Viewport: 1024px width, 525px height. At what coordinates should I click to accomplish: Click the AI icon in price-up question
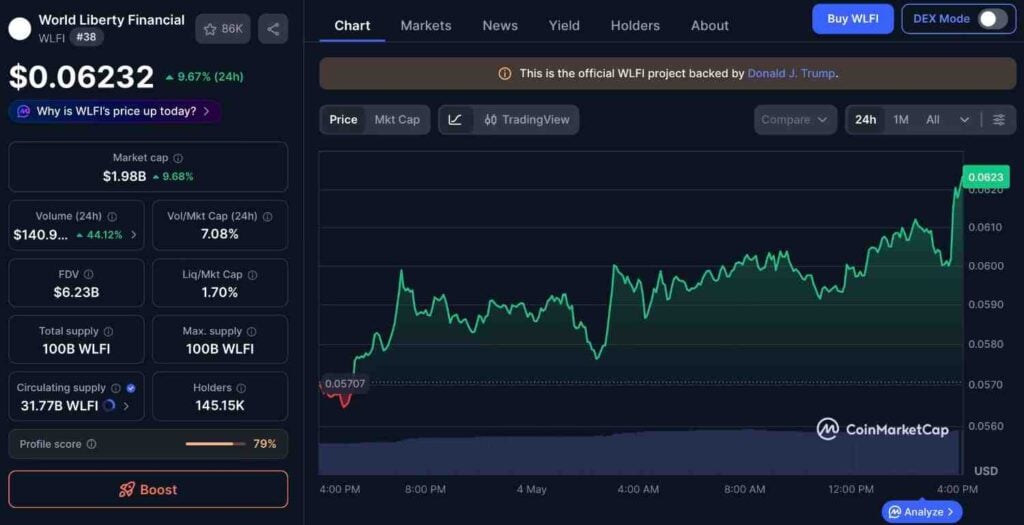(x=24, y=112)
